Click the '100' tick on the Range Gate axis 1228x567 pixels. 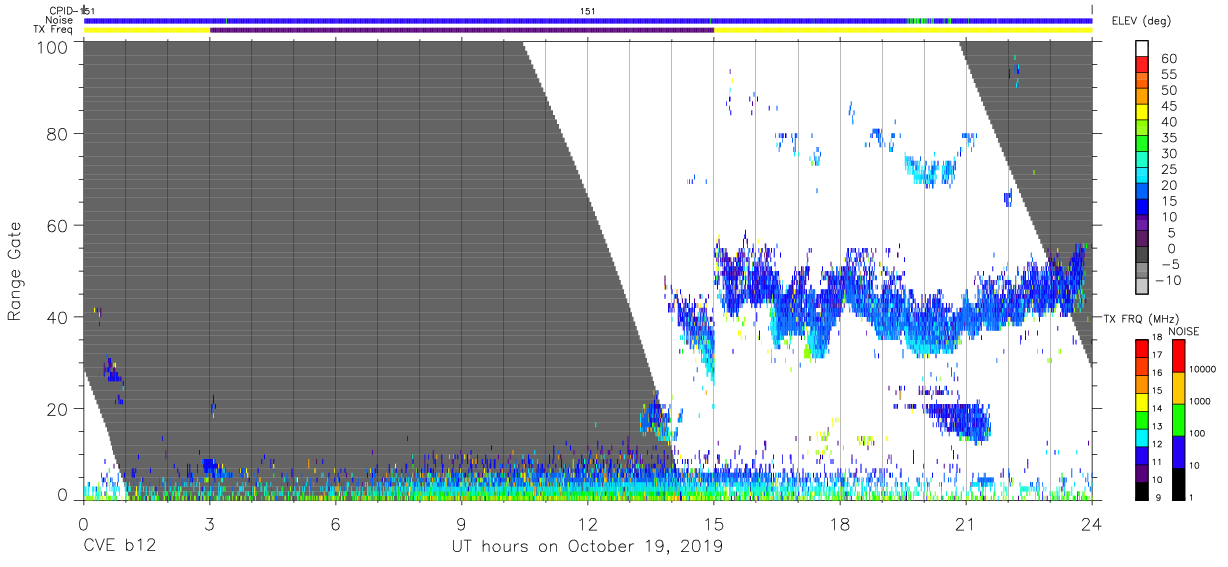[x=53, y=46]
